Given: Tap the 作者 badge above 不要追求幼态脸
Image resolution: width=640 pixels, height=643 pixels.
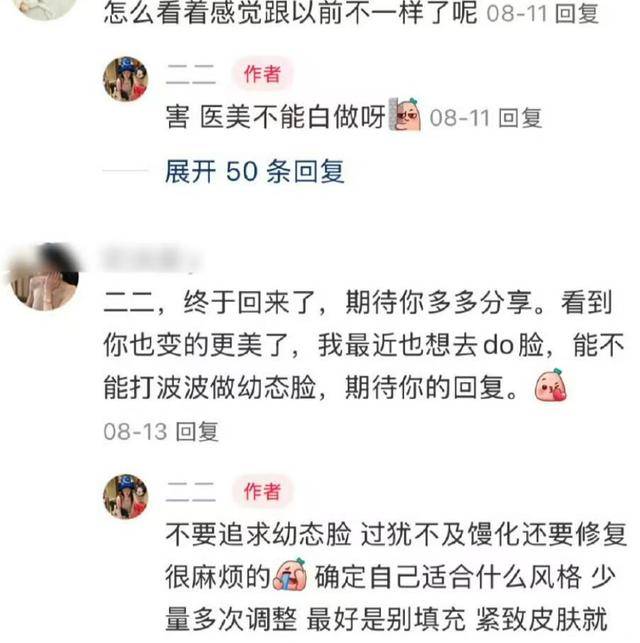Looking at the screenshot, I should click(262, 491).
